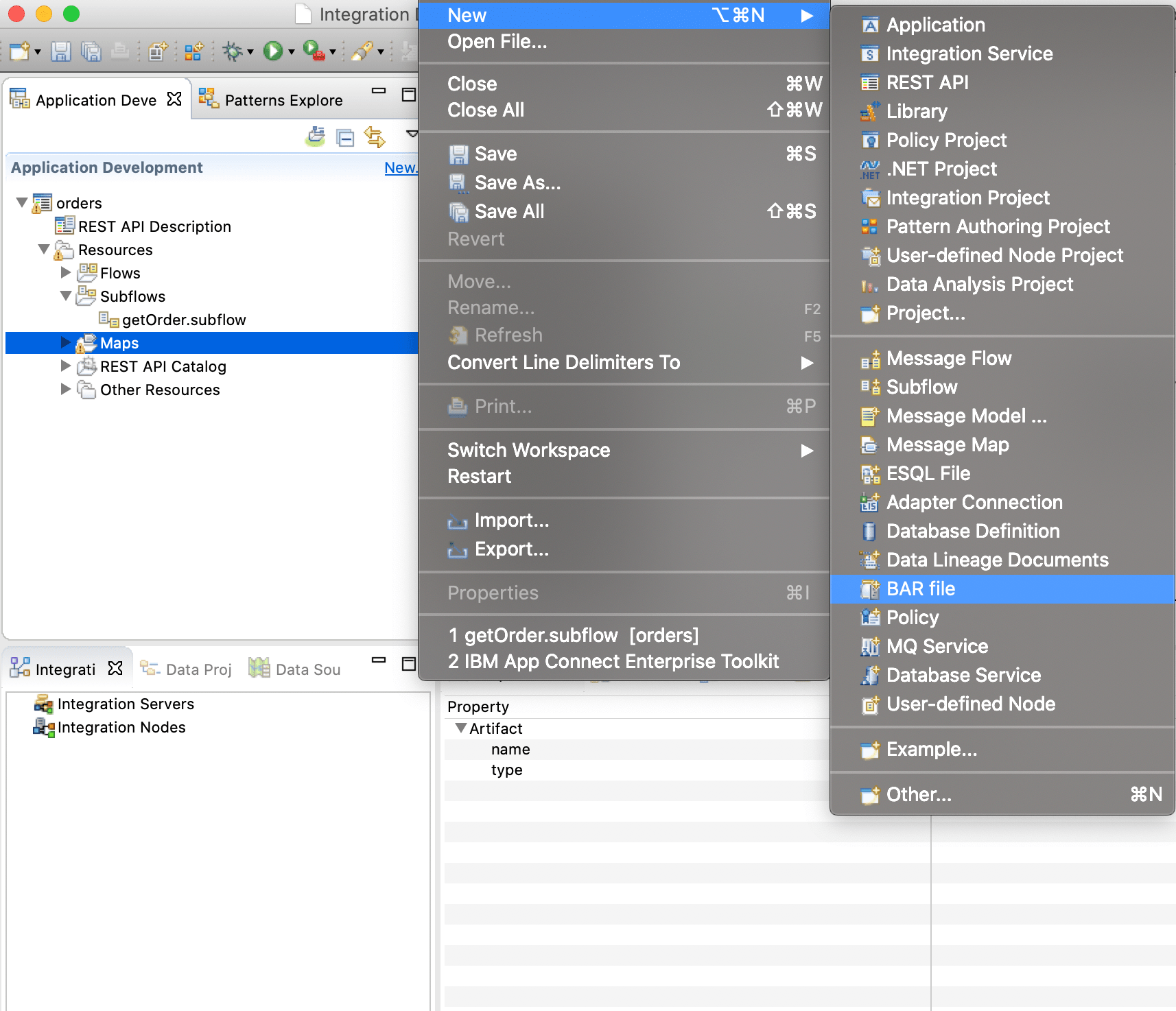Create a new Message Flow
This screenshot has height=1011, width=1176.
point(1002,359)
